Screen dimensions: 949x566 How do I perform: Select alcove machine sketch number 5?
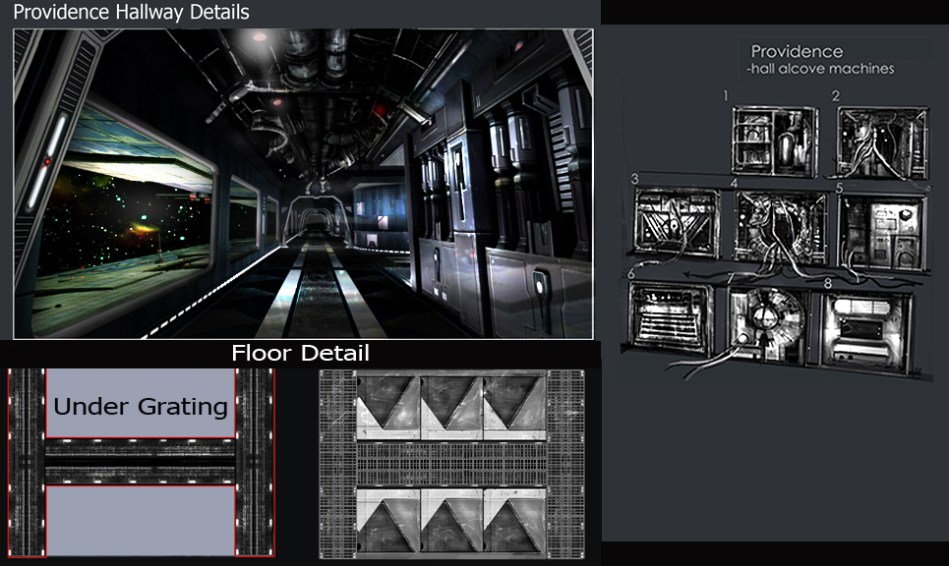882,229
